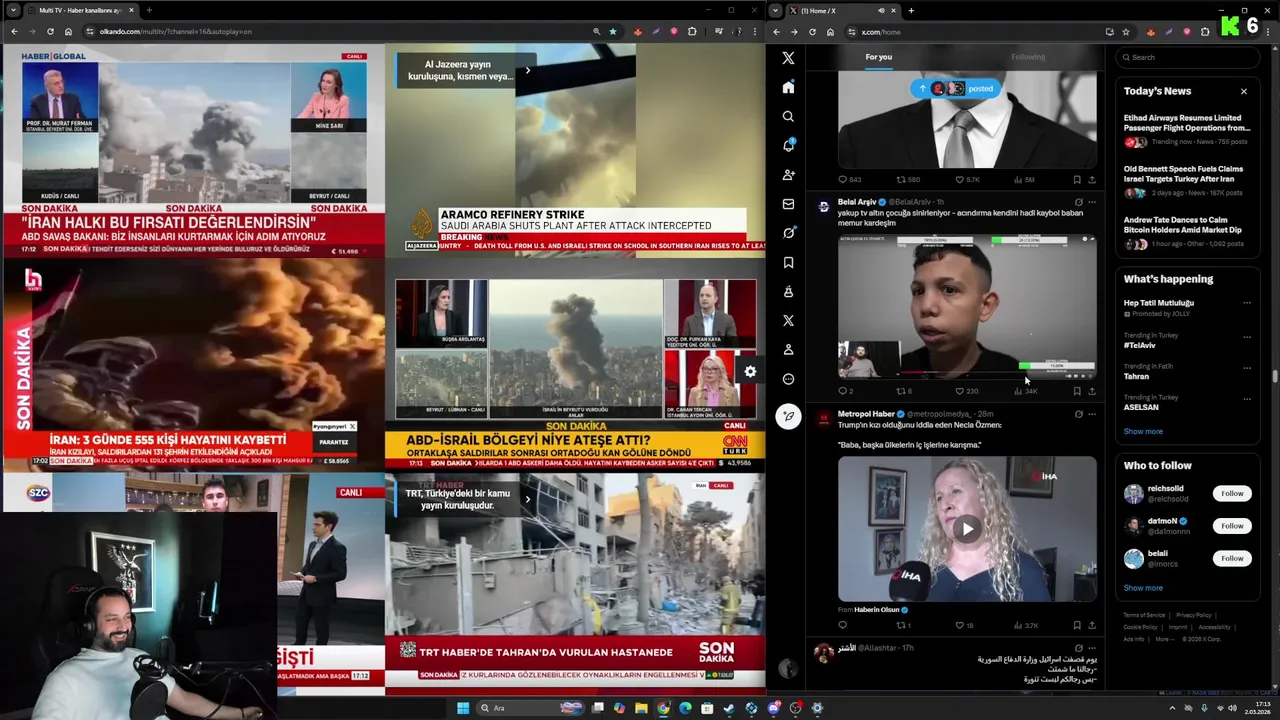This screenshot has width=1280, height=720.
Task: Open Haber Global live stream tile
Action: click(193, 150)
